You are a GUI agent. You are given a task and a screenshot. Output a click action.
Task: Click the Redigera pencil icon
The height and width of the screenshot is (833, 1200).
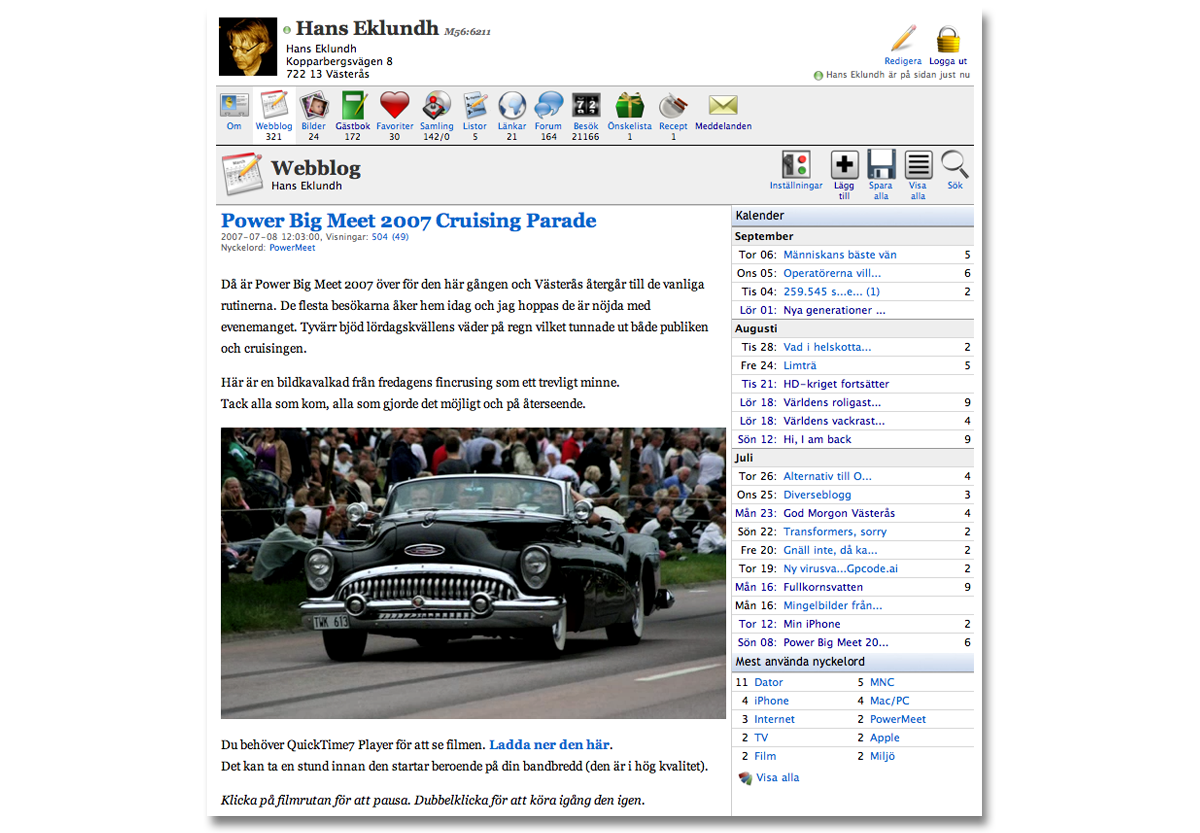[903, 39]
